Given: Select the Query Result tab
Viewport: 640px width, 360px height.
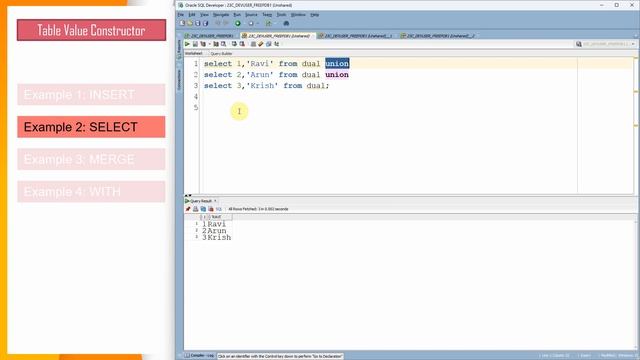Looking at the screenshot, I should [x=201, y=201].
